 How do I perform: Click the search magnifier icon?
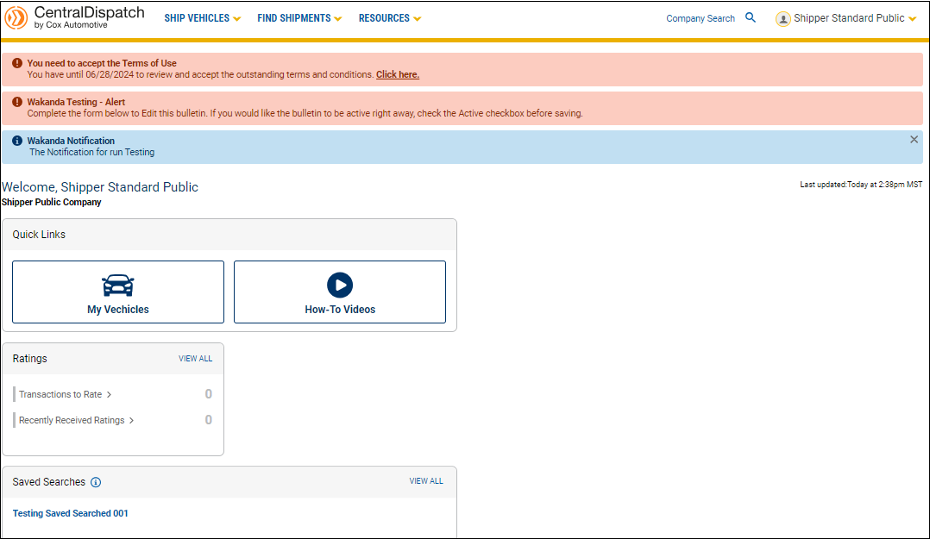[750, 18]
